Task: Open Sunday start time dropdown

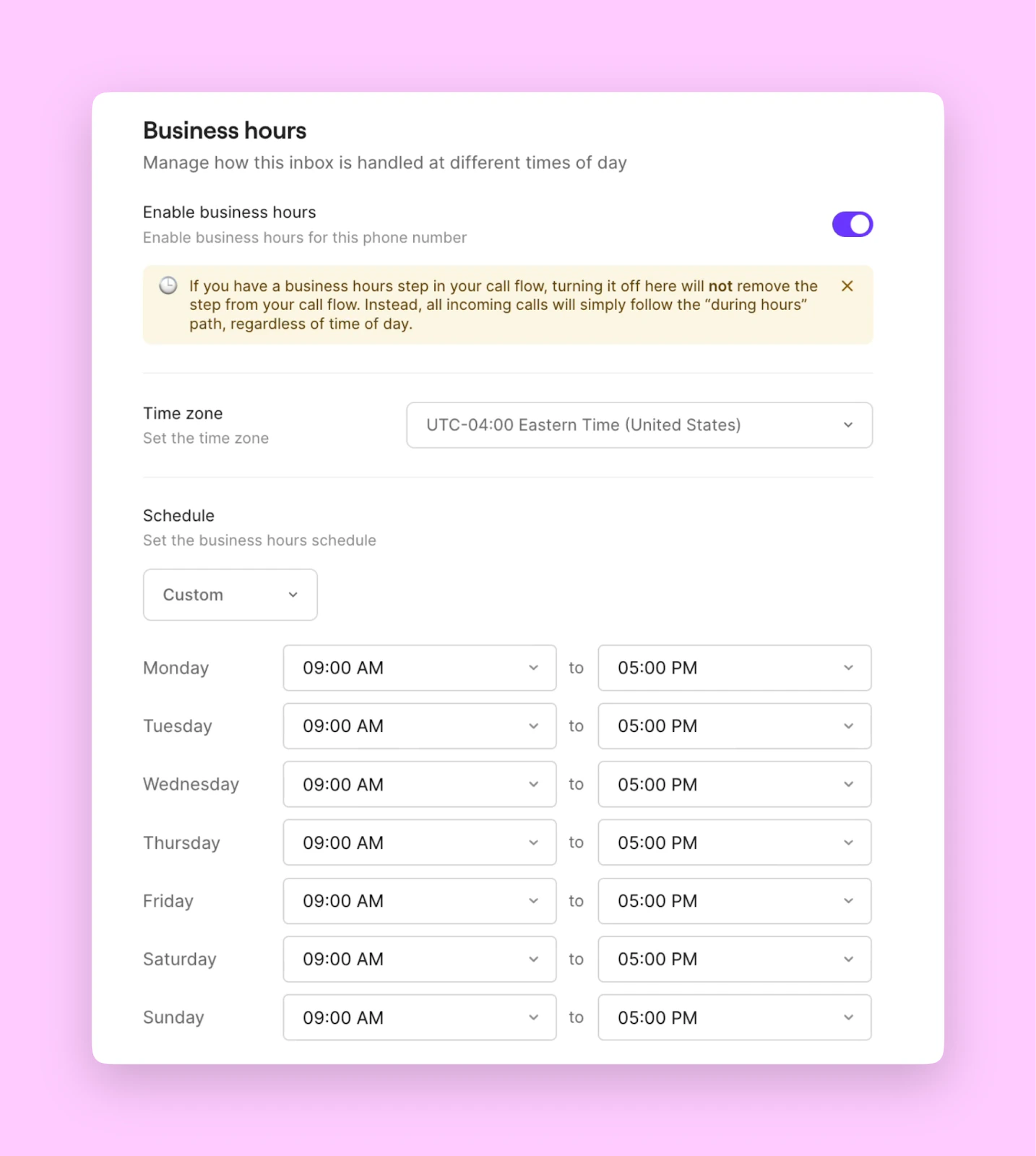Action: [x=420, y=1017]
